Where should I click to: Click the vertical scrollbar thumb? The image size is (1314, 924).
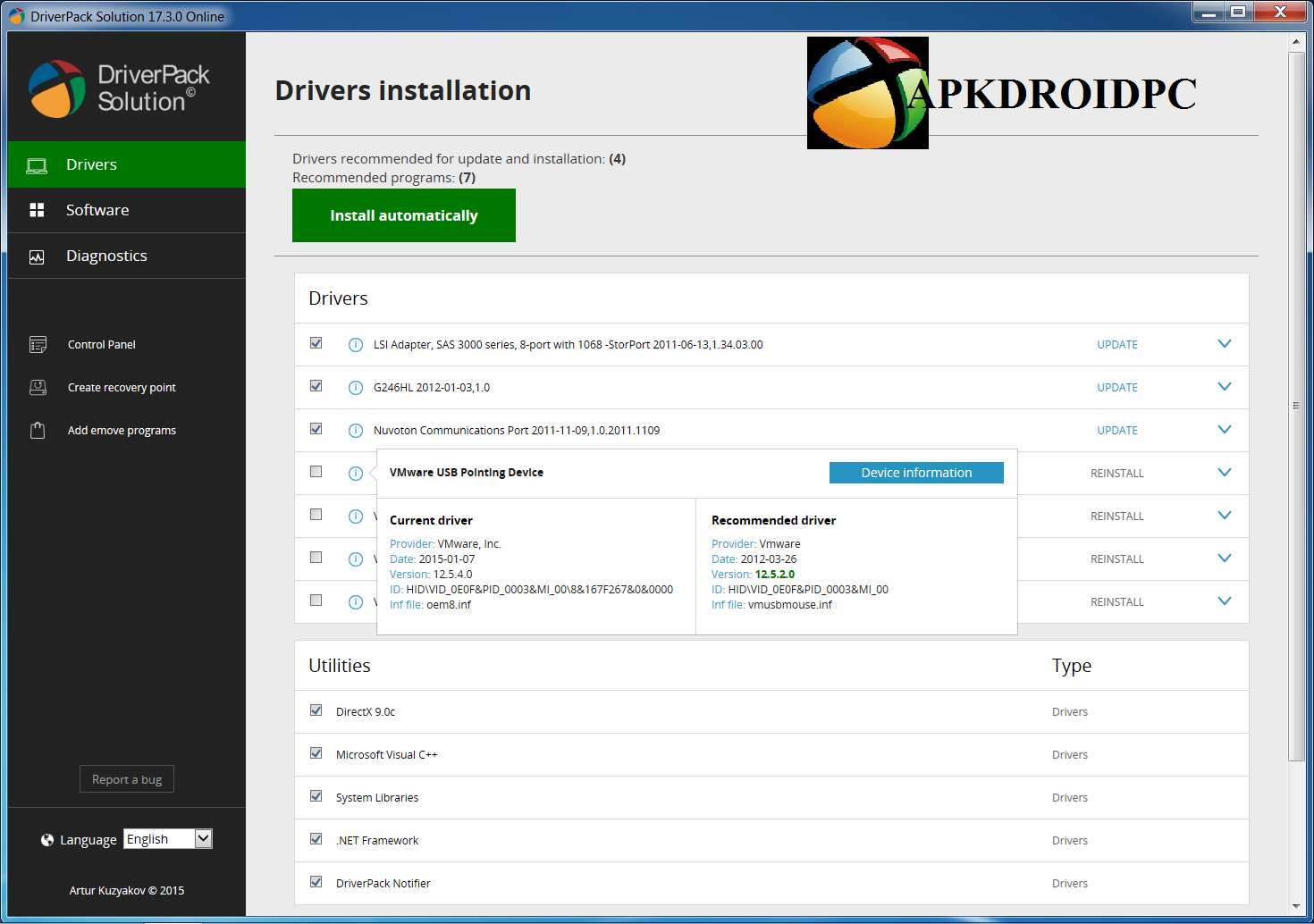[x=1296, y=406]
